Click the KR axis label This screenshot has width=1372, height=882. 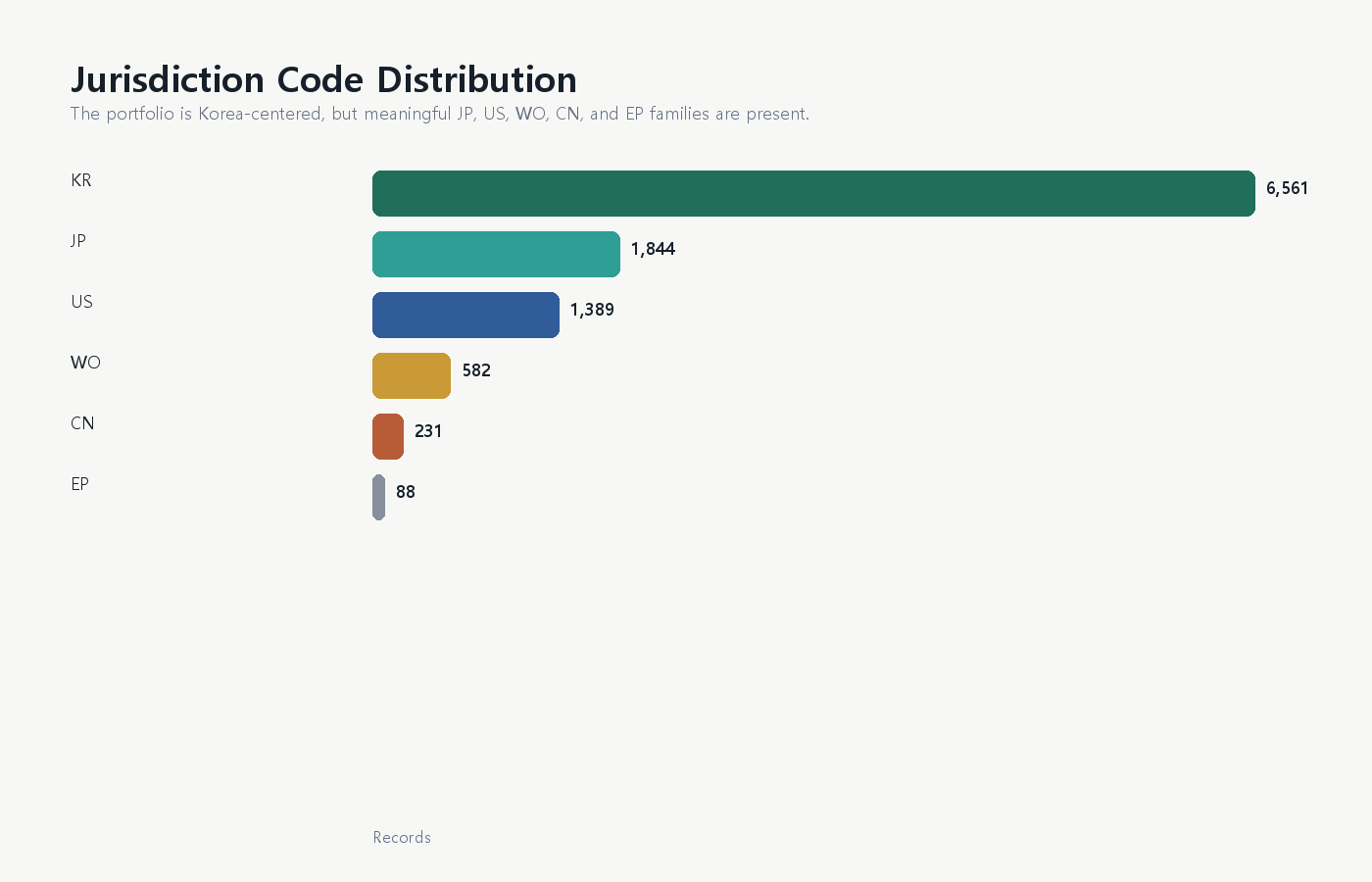coord(81,180)
